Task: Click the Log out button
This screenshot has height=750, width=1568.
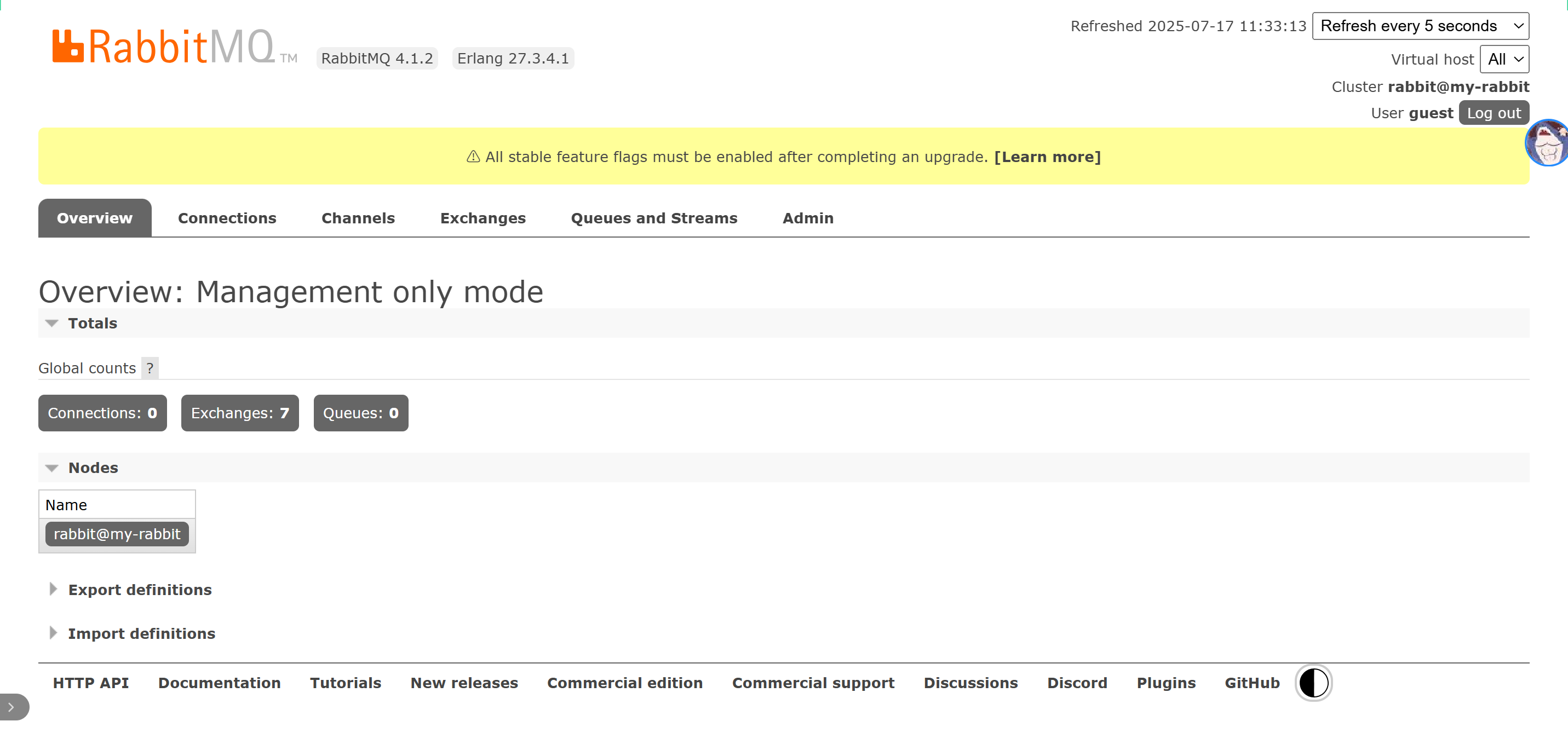Action: pos(1494,113)
